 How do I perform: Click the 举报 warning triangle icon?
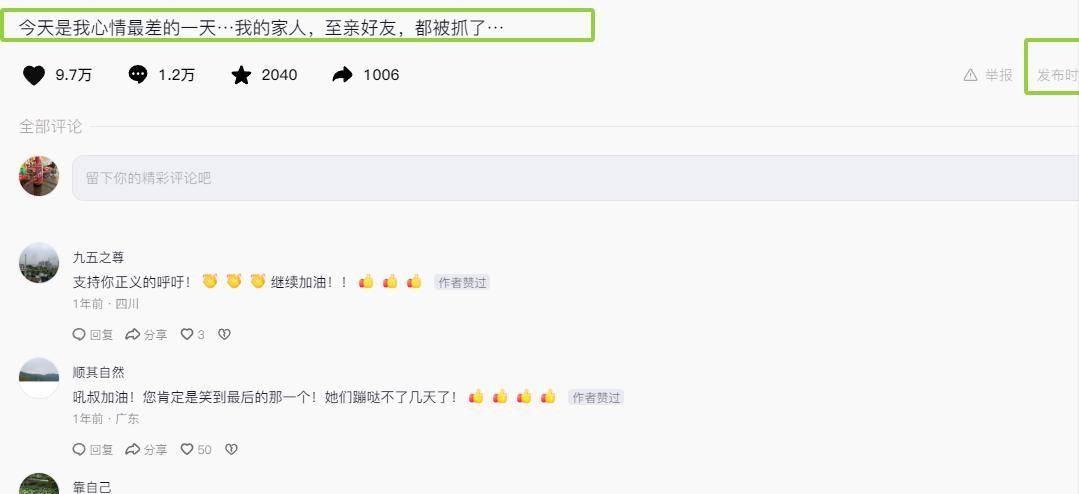tap(970, 75)
